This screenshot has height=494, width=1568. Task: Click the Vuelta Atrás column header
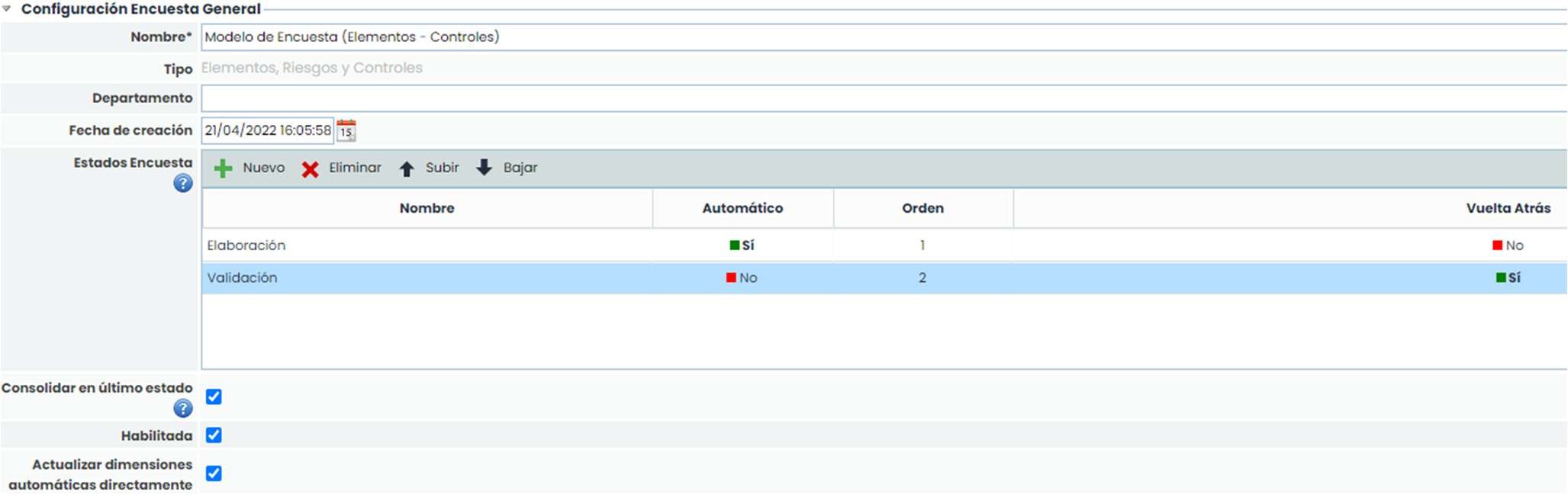(x=1508, y=208)
